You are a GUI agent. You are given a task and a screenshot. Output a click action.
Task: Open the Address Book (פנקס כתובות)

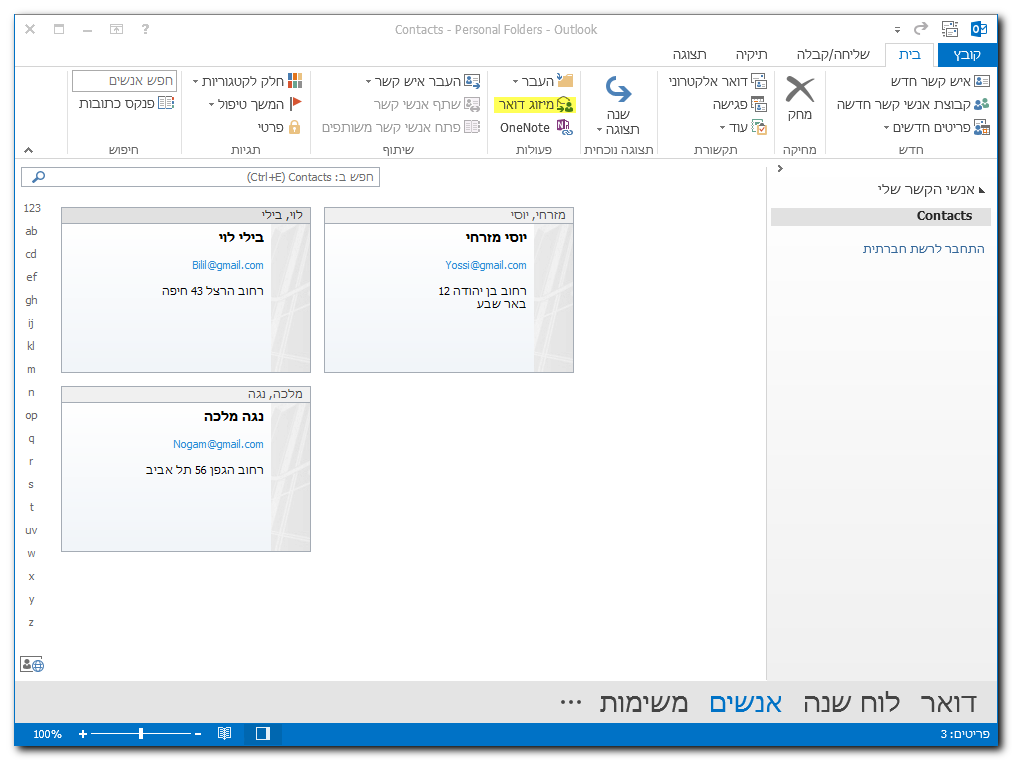tap(166, 103)
